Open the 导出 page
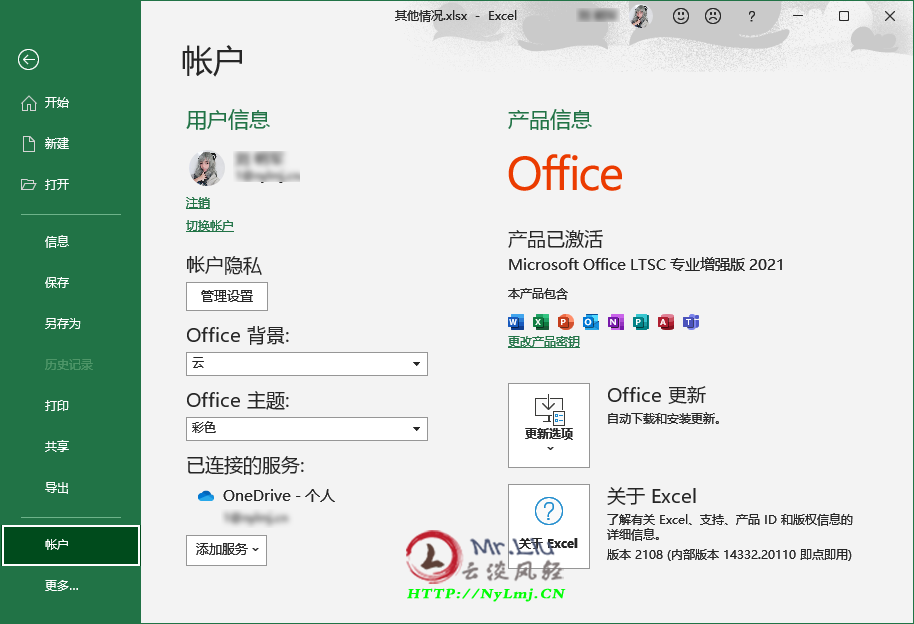The image size is (914, 624). [x=57, y=488]
